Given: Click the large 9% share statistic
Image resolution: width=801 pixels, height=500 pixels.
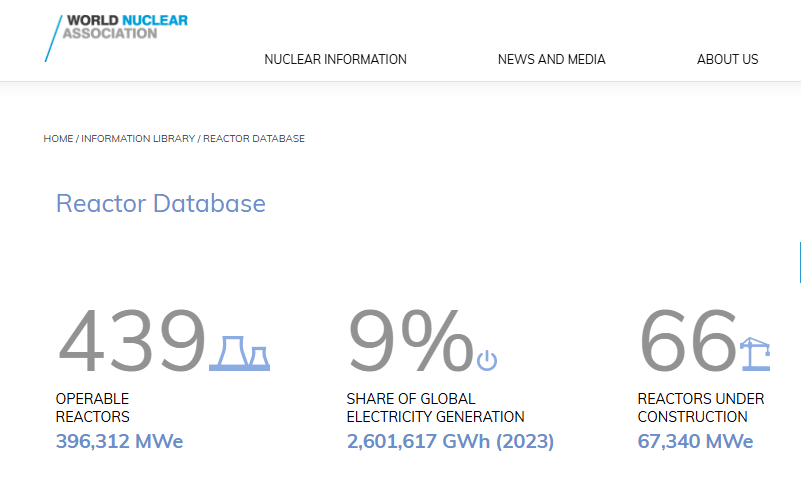Looking at the screenshot, I should tap(411, 341).
